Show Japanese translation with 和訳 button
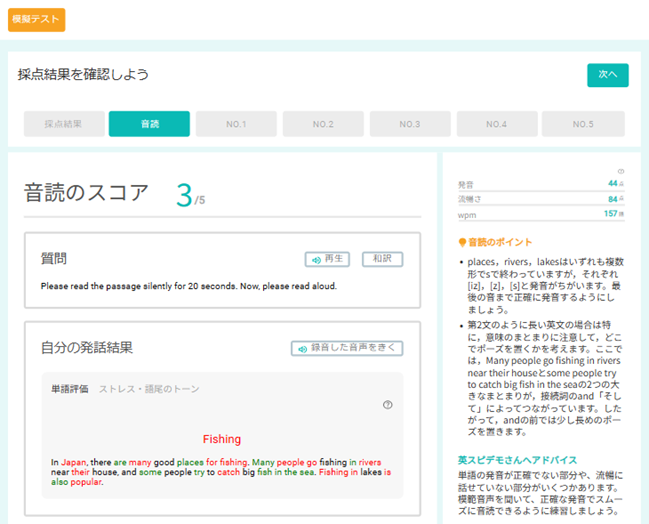This screenshot has width=649, height=524. 382,259
